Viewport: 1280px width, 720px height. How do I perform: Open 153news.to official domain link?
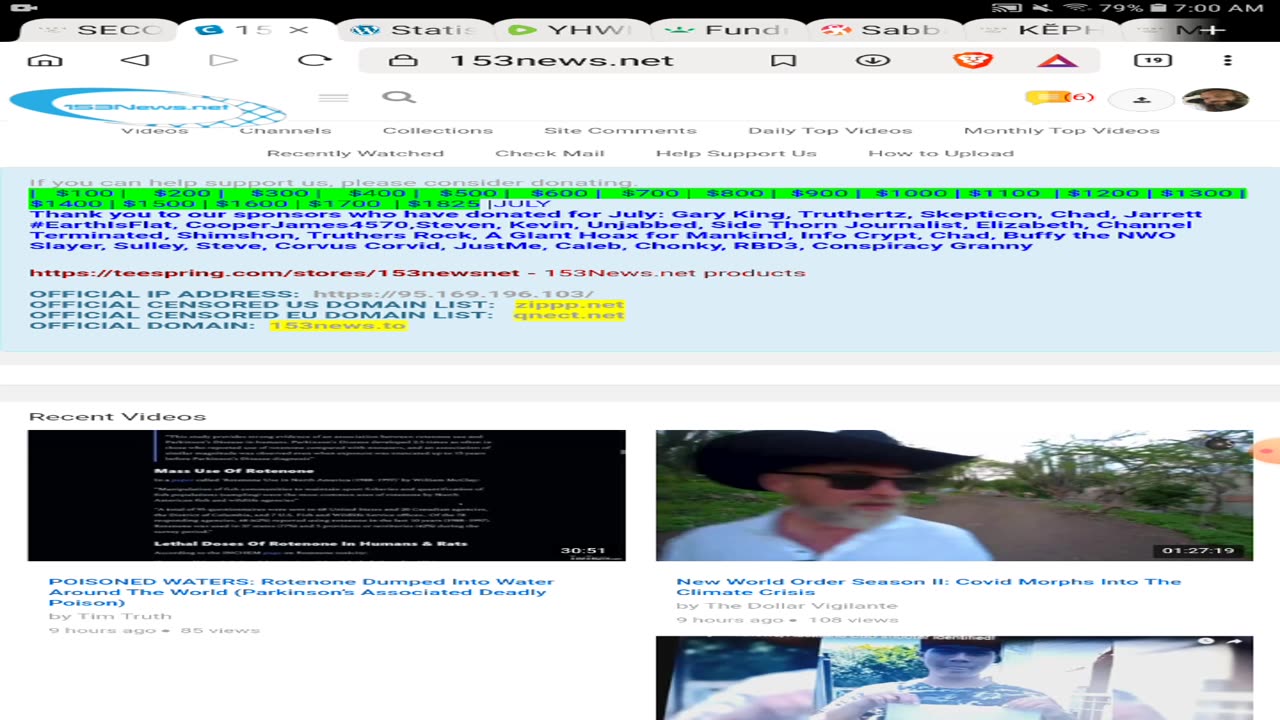pyautogui.click(x=337, y=326)
